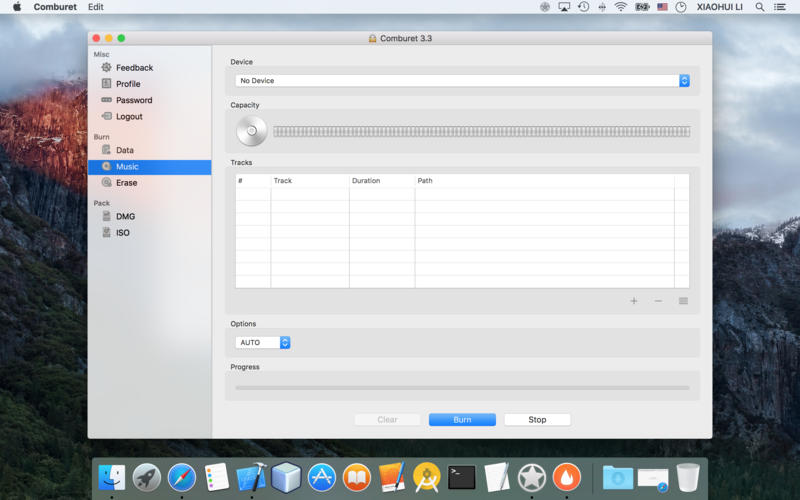Open the No Device dropdown
The image size is (800, 500).
[462, 81]
